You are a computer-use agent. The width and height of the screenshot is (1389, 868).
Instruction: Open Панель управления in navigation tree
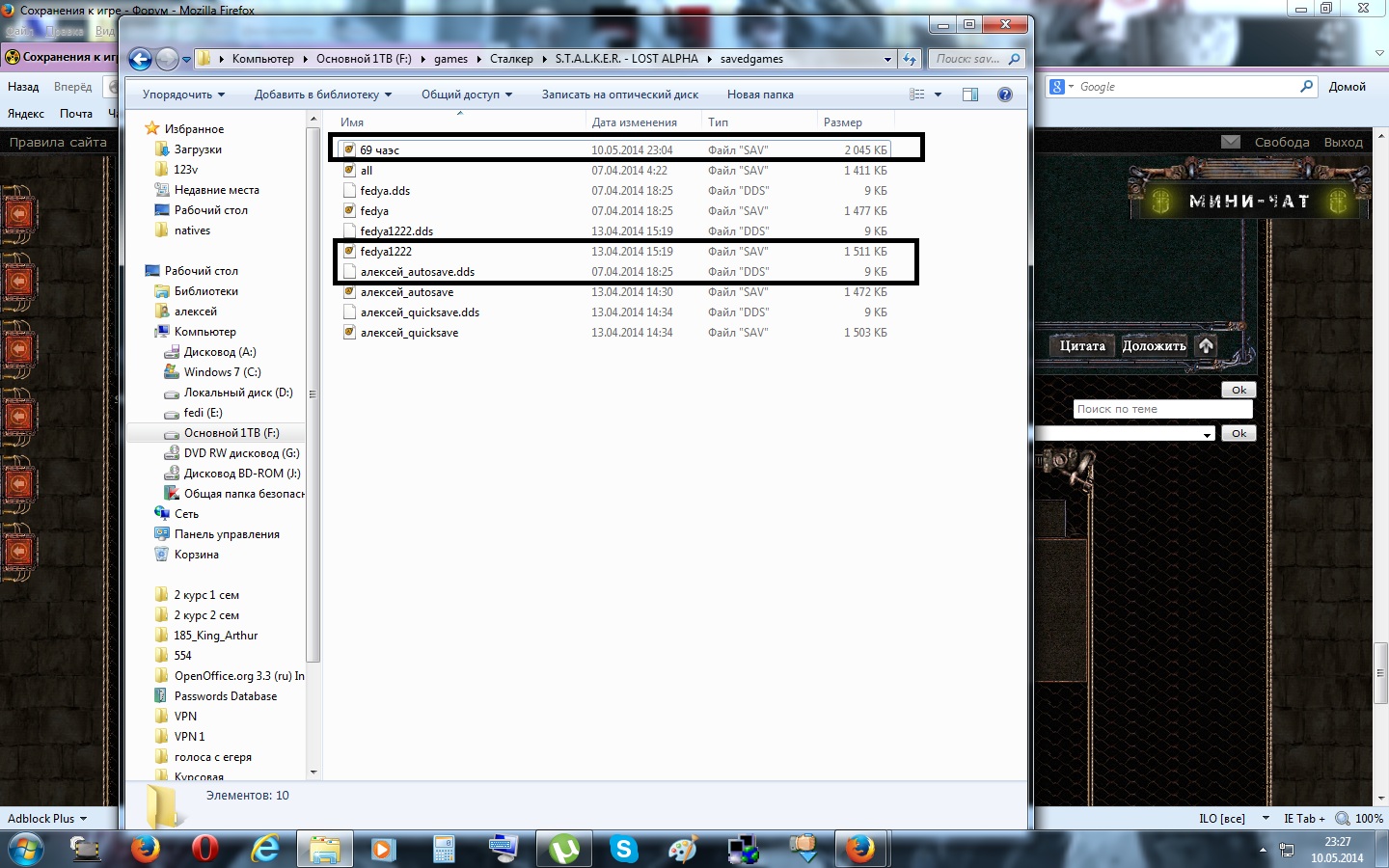(x=227, y=534)
